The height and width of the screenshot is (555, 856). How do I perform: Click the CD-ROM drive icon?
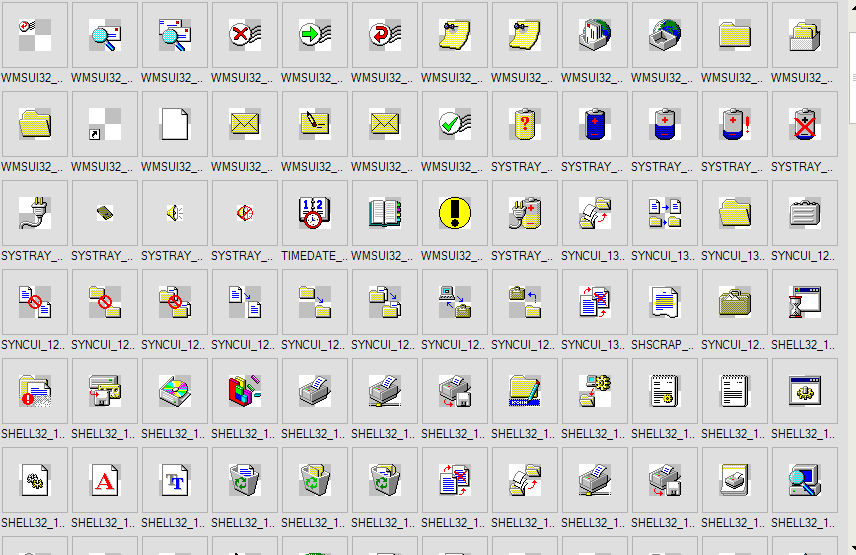(x=175, y=391)
